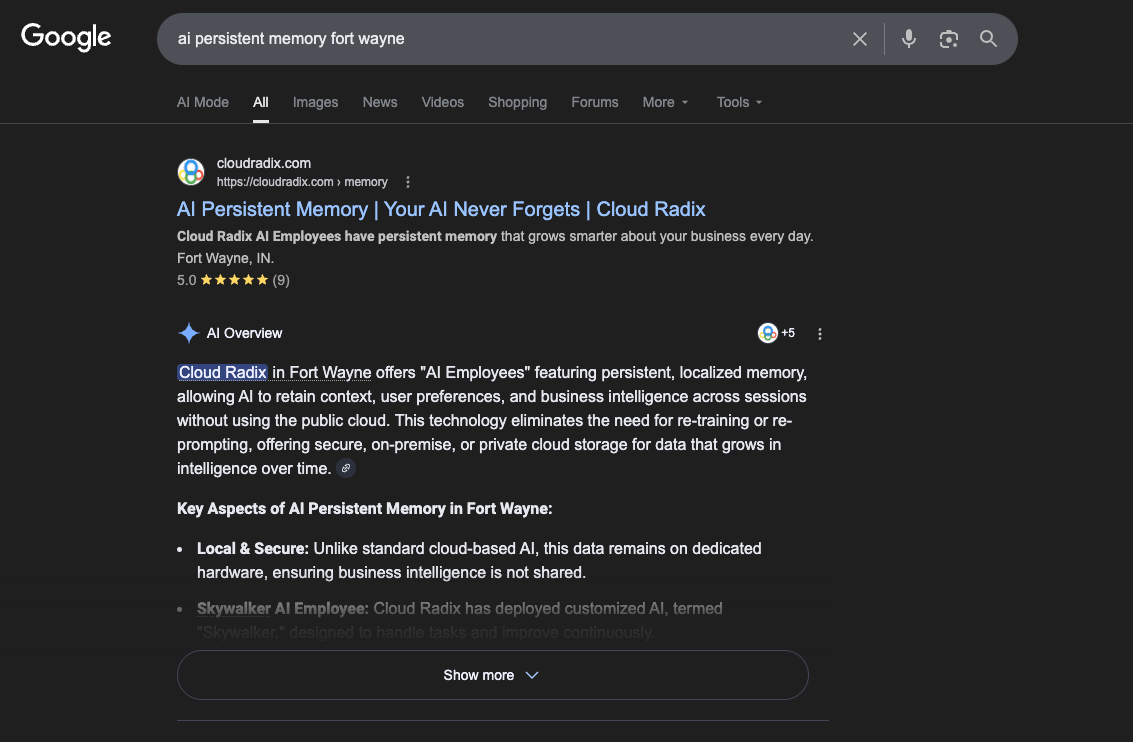Click Show more to expand the AI Overview
This screenshot has width=1133, height=742.
491,675
